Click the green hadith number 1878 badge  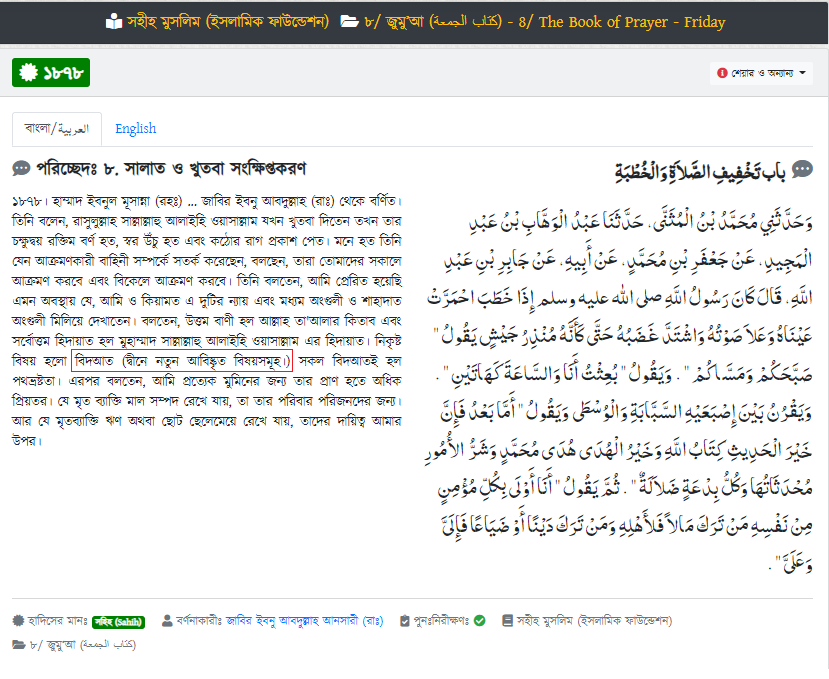(x=50, y=73)
